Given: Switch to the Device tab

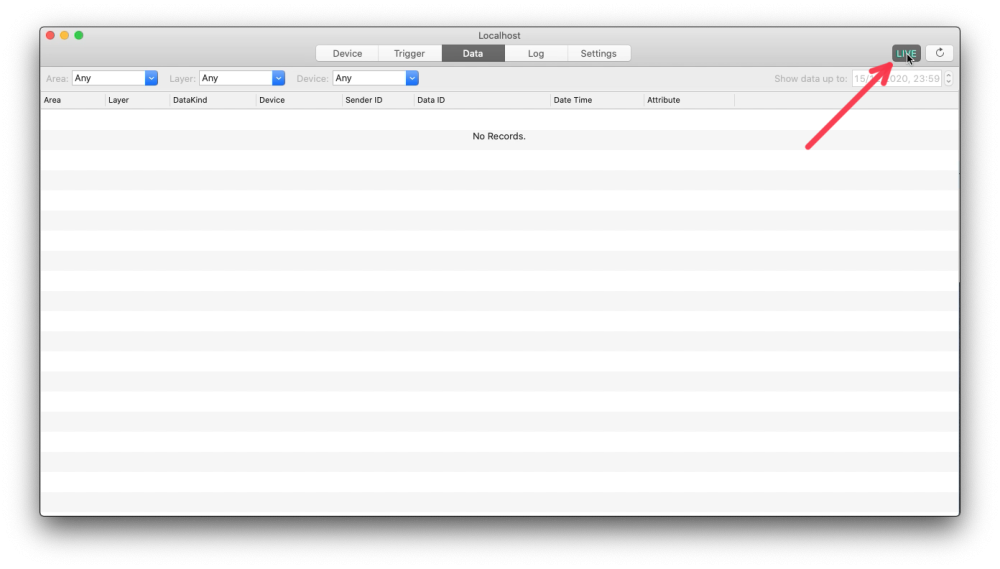Looking at the screenshot, I should (347, 54).
